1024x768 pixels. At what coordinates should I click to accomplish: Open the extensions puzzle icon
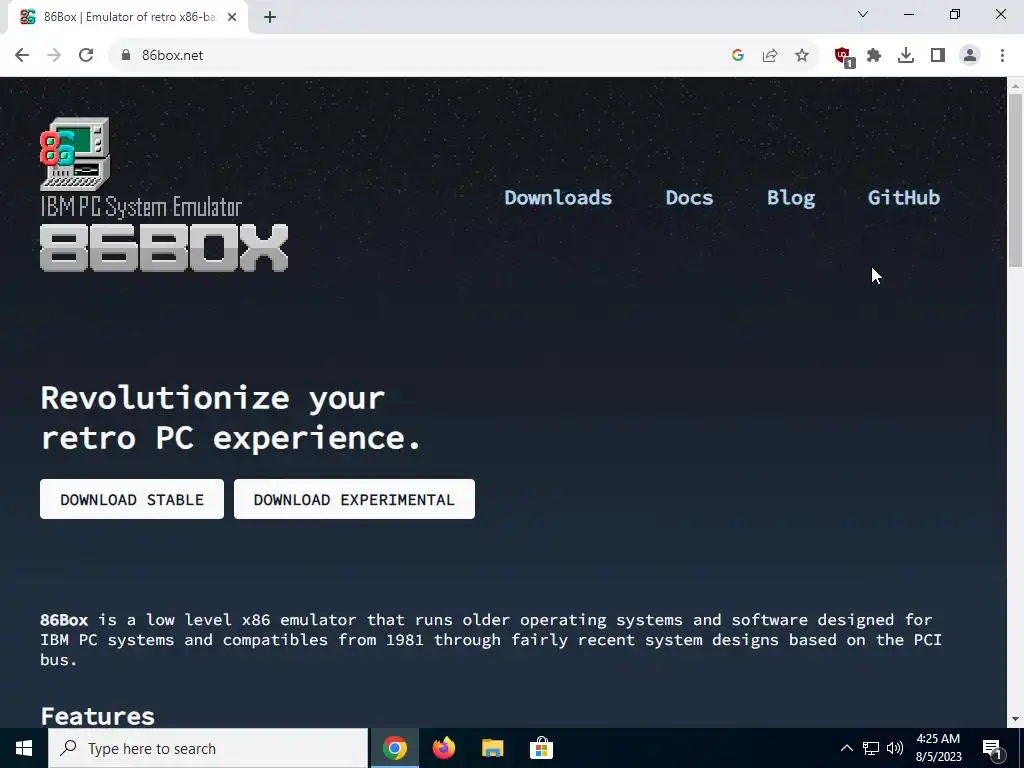pyautogui.click(x=874, y=56)
